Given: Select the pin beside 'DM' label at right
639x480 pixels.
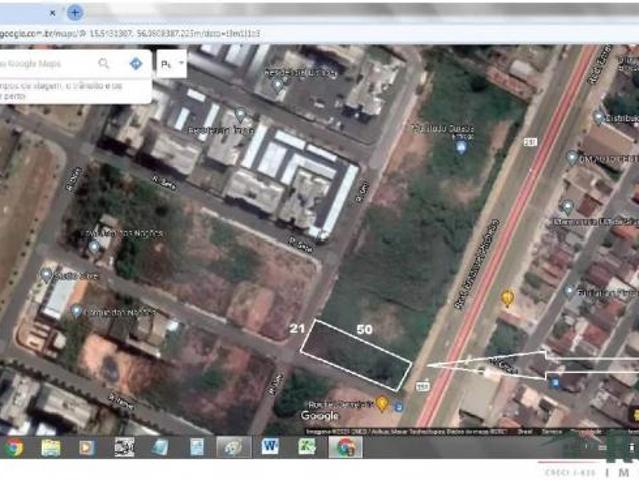Looking at the screenshot, I should pyautogui.click(x=572, y=157).
